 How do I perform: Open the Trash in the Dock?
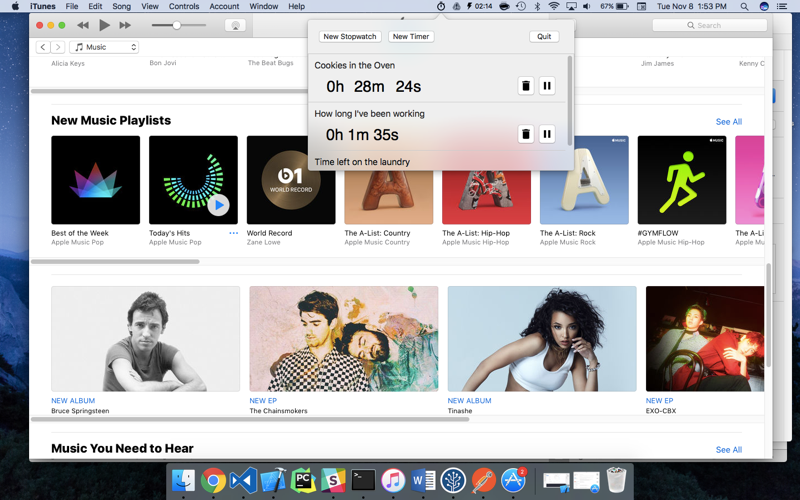click(x=616, y=480)
